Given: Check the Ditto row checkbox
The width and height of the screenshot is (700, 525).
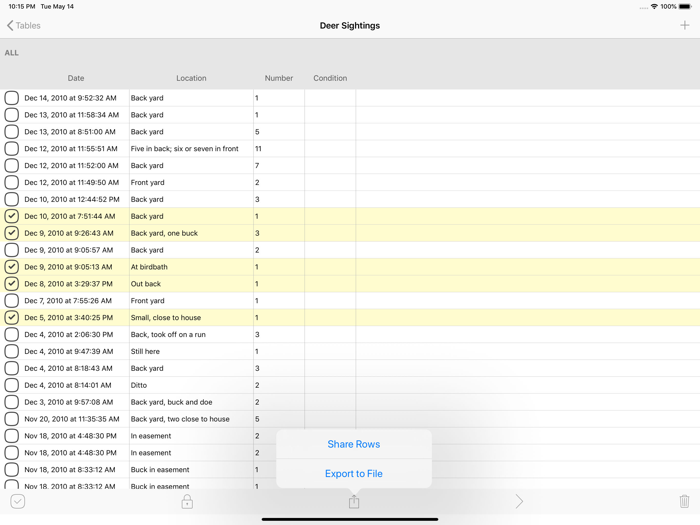Looking at the screenshot, I should (x=12, y=385).
